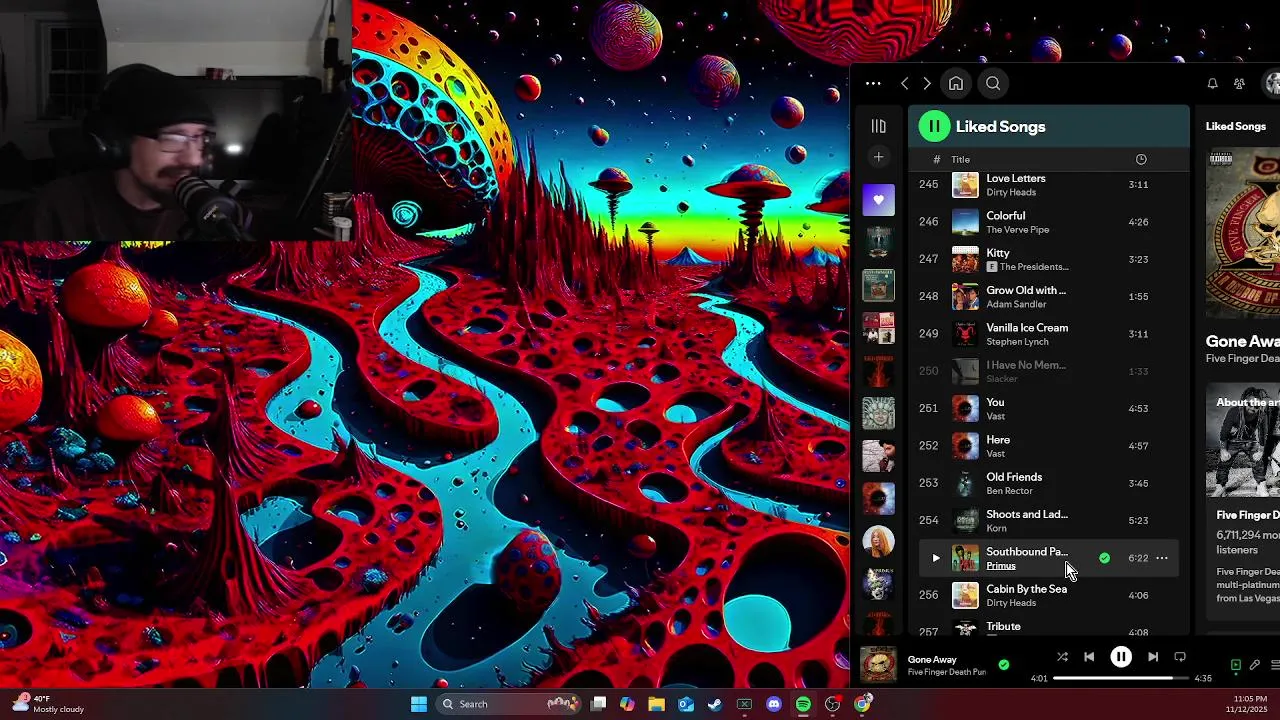The image size is (1280, 720).
Task: Pause Liked Songs with the green header button
Action: coord(934,126)
